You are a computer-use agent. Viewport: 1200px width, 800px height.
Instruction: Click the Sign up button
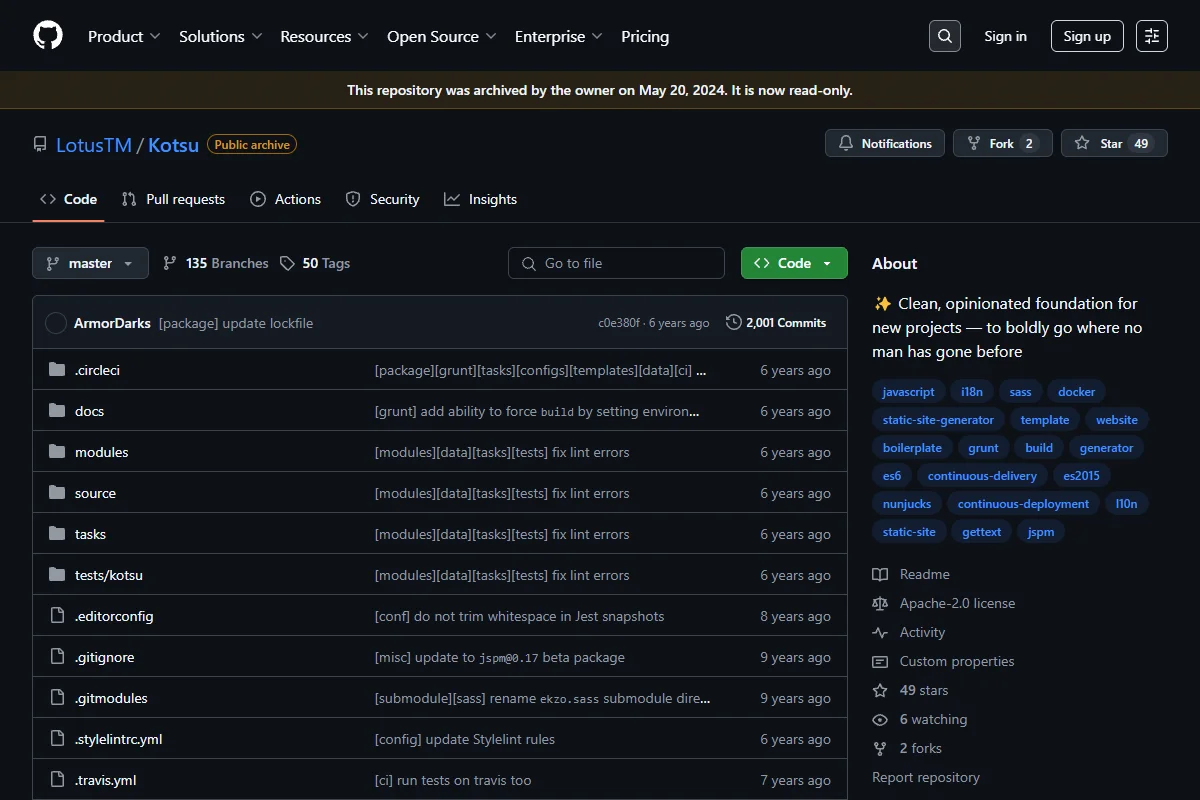[1087, 36]
